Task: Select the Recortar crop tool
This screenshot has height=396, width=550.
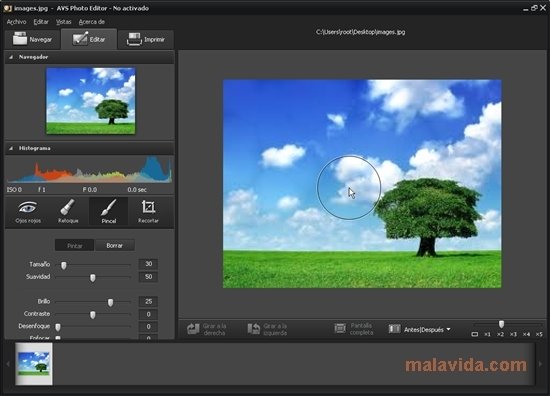Action: coord(148,212)
